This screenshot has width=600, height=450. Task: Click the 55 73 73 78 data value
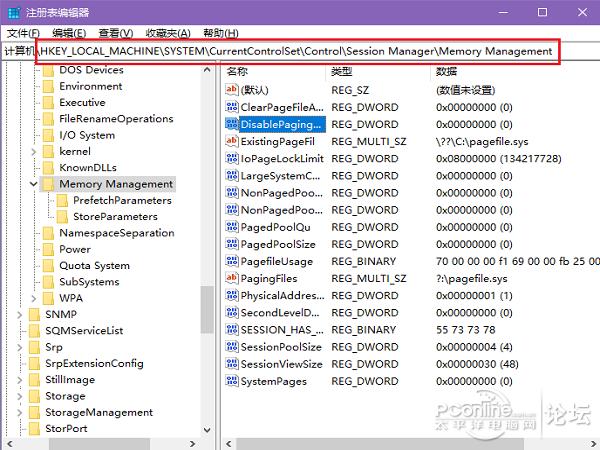tap(466, 330)
